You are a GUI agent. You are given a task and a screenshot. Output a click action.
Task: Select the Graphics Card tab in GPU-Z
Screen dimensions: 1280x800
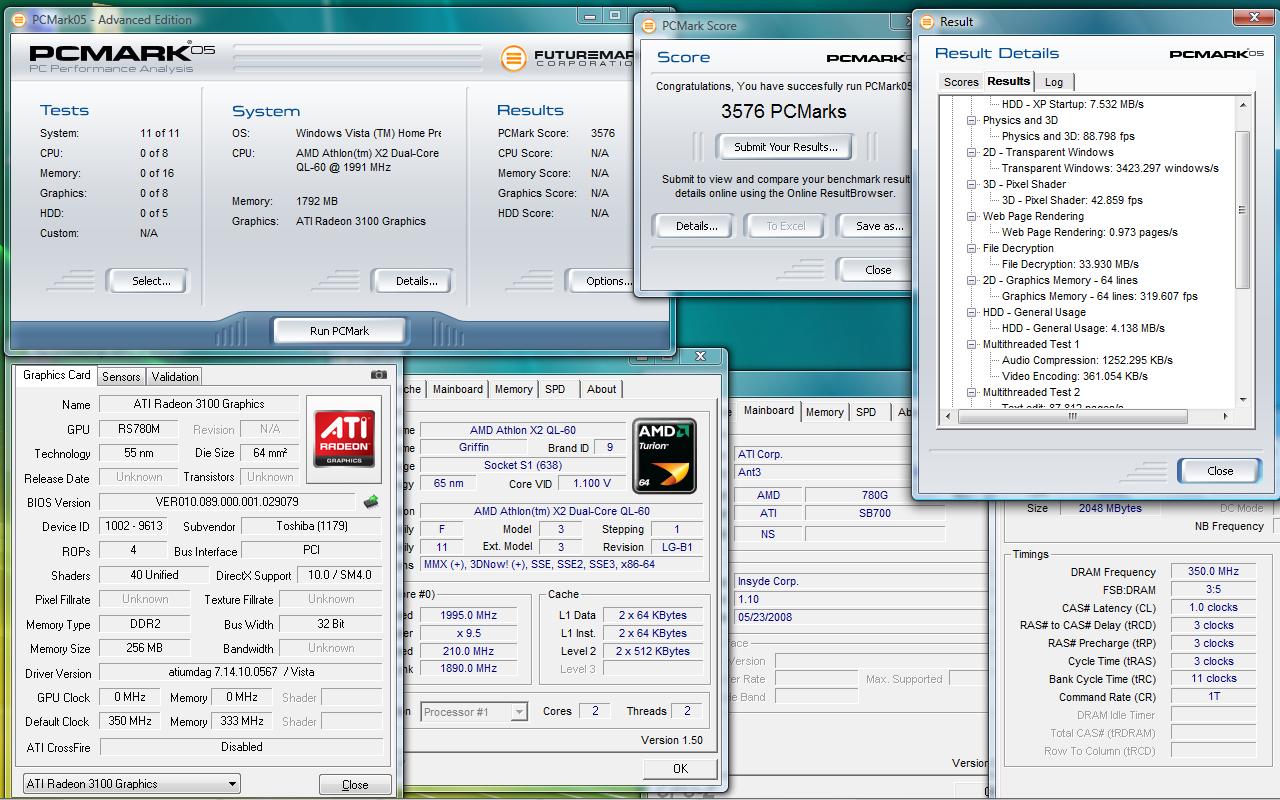tap(57, 375)
